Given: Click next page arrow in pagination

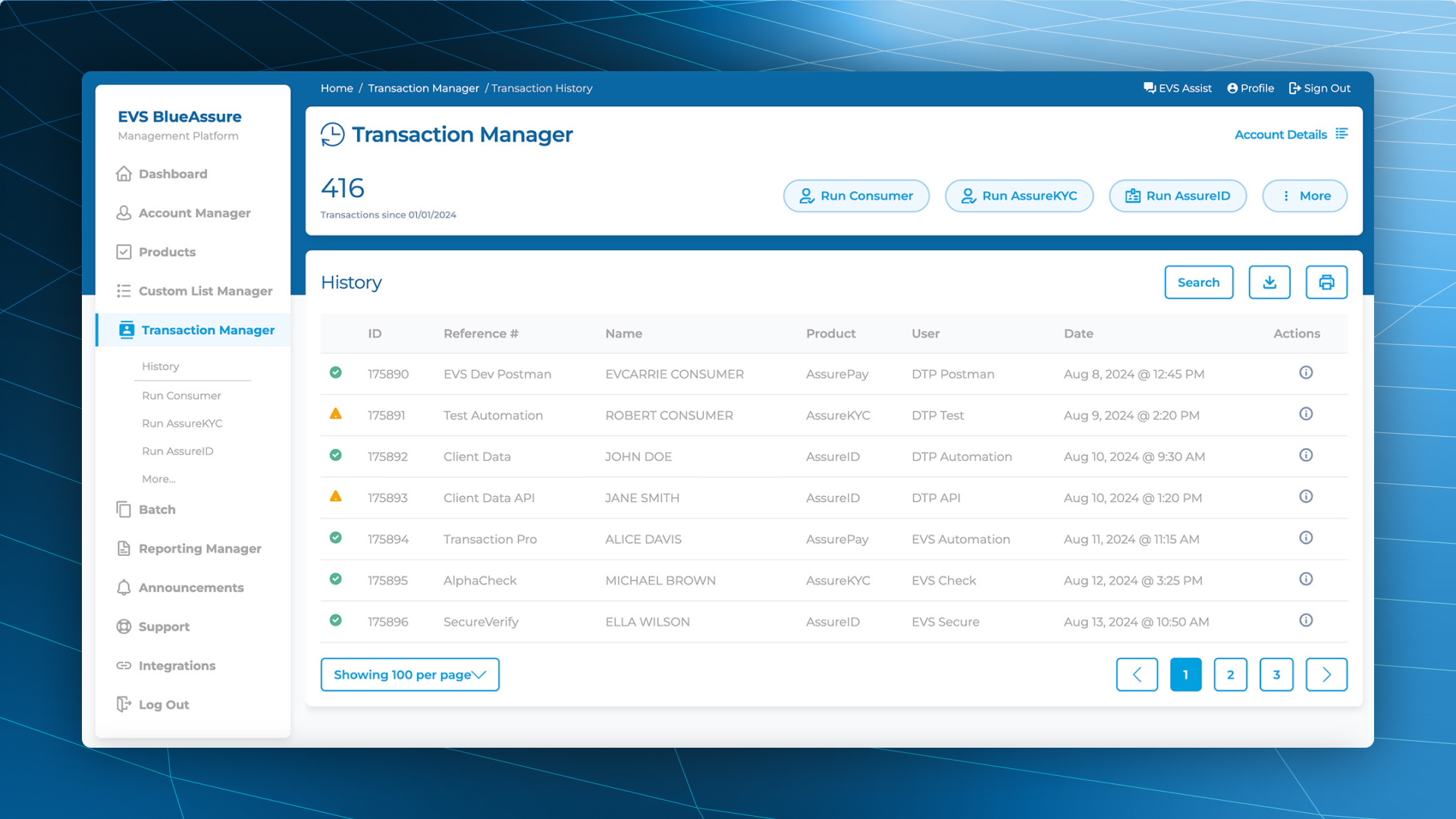Looking at the screenshot, I should [x=1326, y=674].
